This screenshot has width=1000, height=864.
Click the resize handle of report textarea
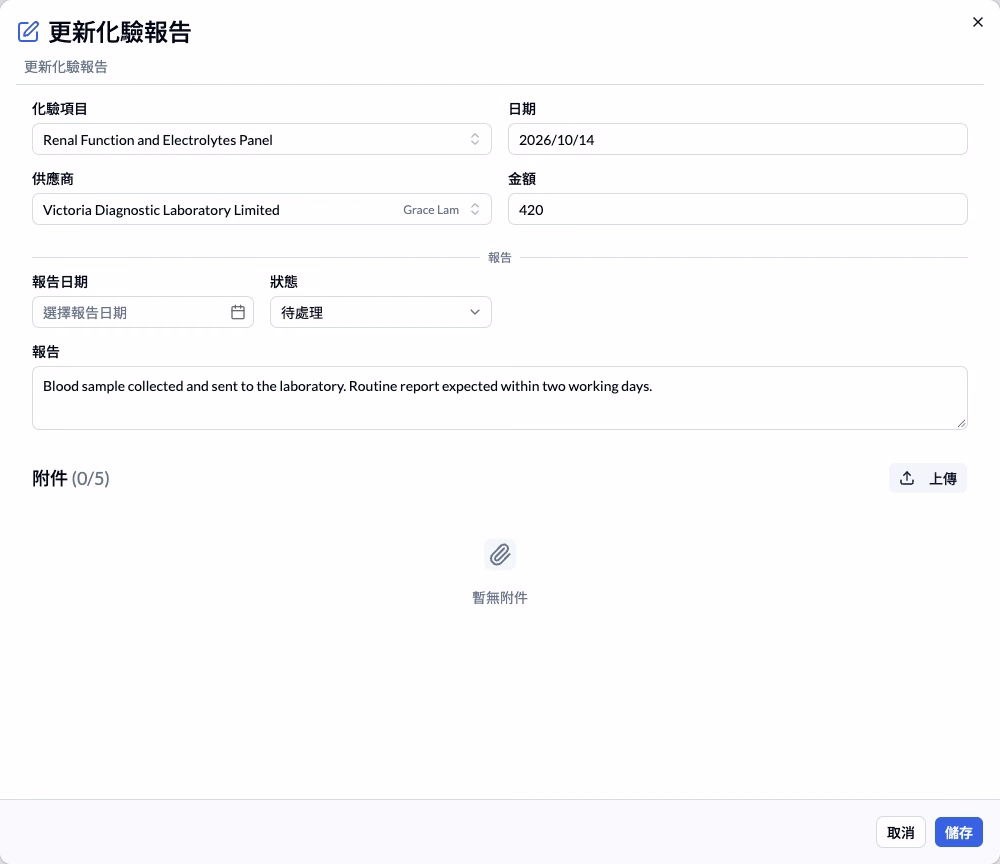961,423
